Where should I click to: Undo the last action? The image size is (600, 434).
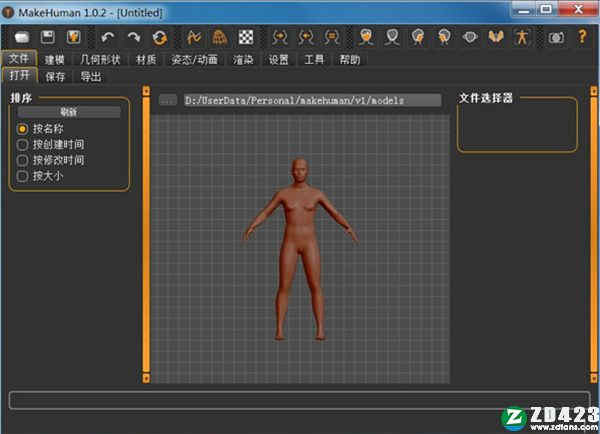[108, 38]
